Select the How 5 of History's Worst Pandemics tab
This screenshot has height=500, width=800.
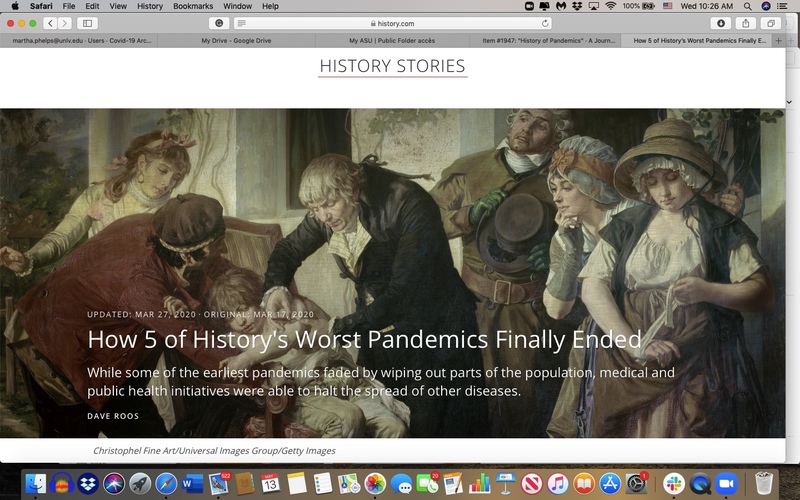697,41
